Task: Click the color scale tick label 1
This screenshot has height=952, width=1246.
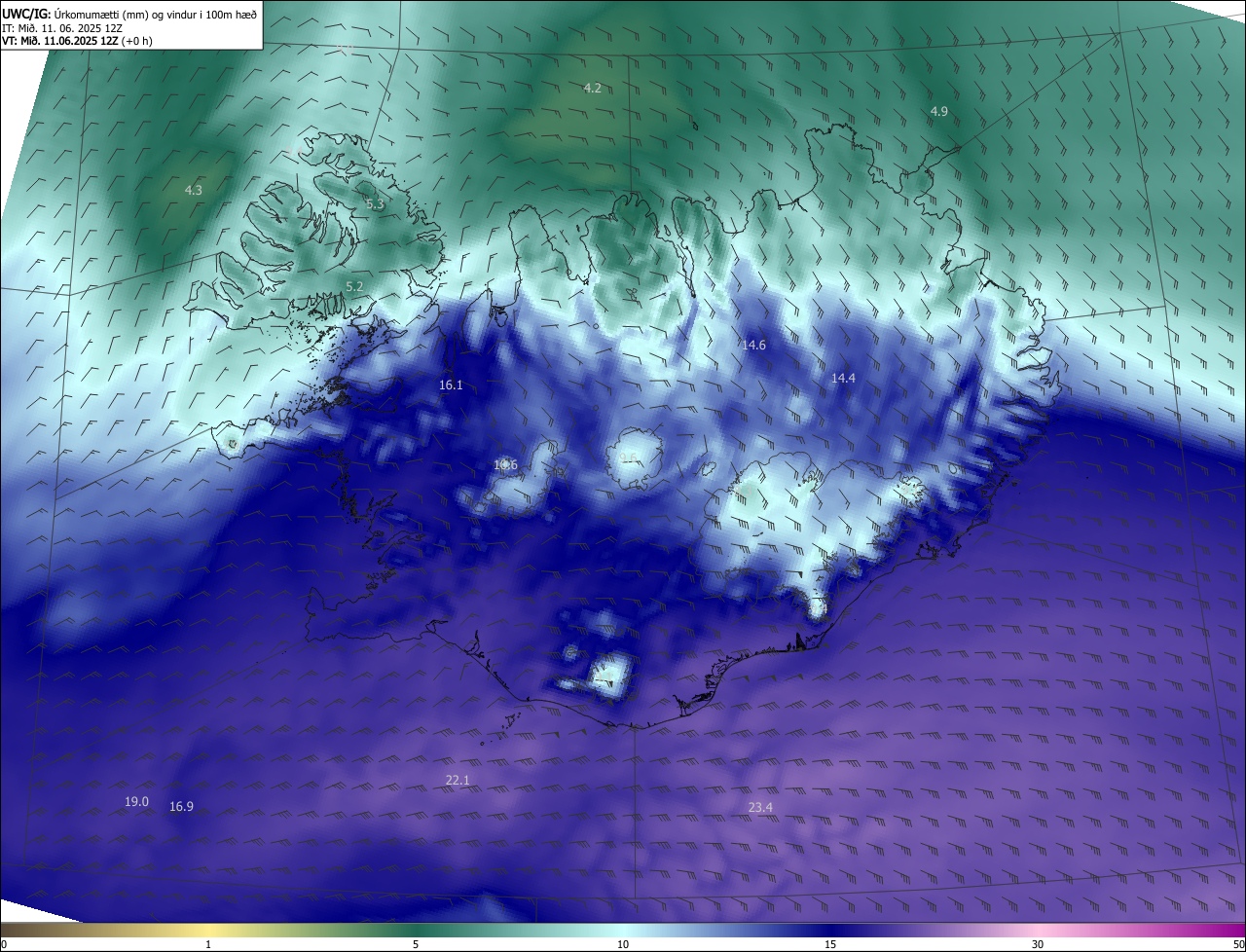Action: 208,944
